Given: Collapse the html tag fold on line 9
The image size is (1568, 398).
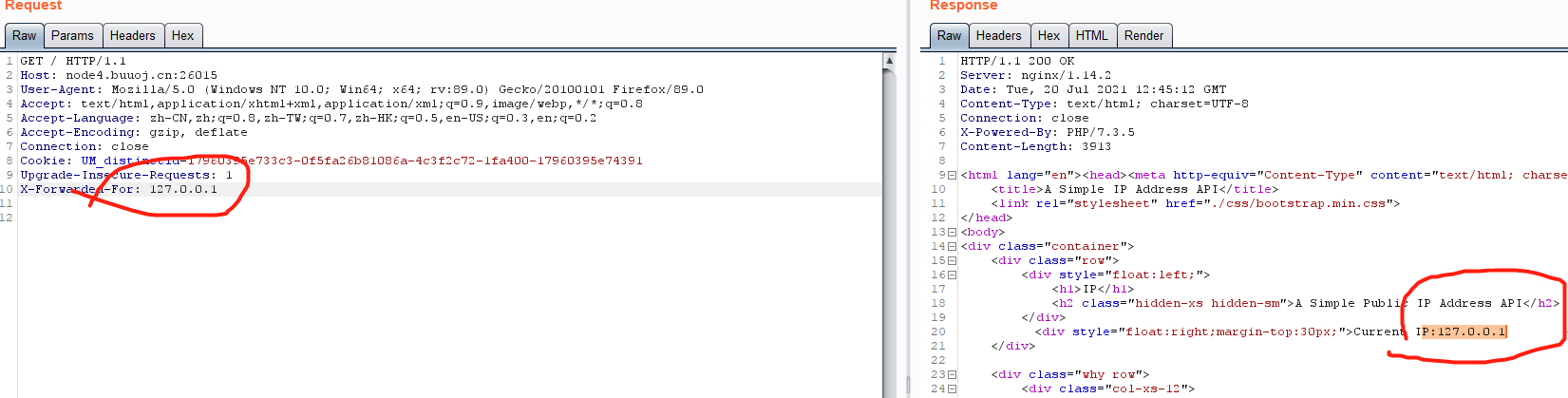Looking at the screenshot, I should (952, 176).
